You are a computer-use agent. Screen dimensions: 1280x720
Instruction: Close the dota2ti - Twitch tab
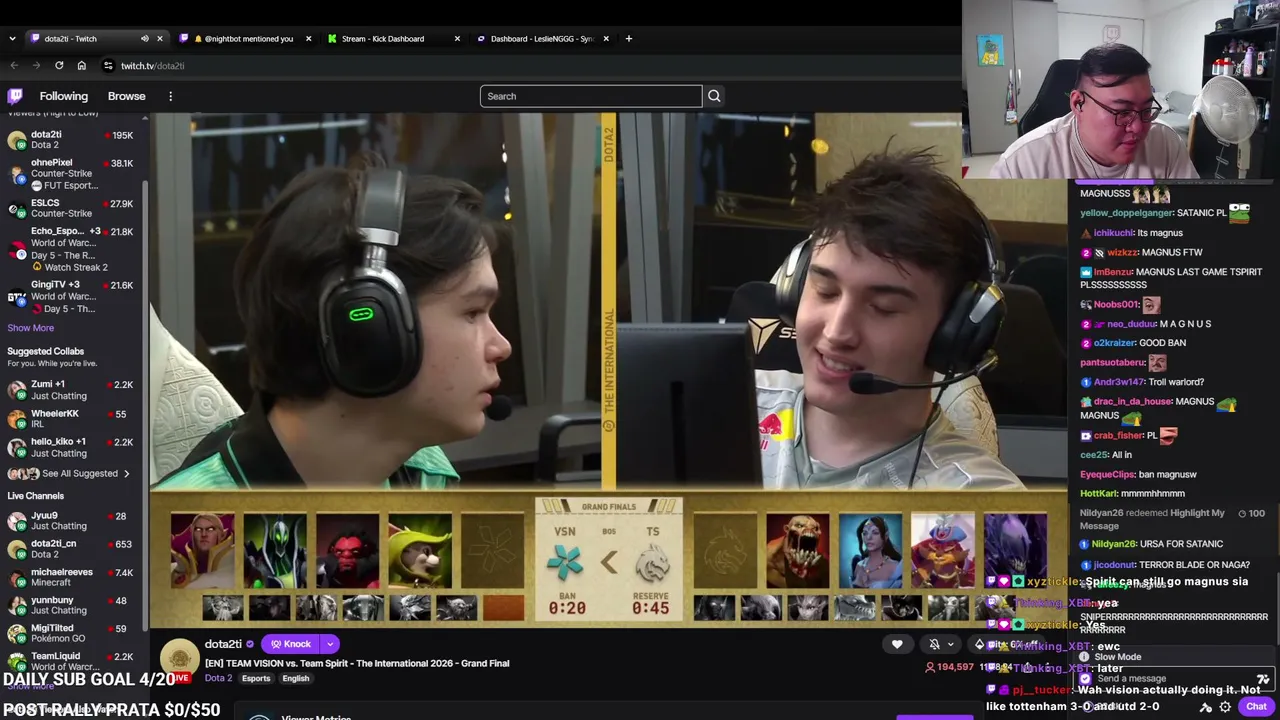tap(159, 39)
